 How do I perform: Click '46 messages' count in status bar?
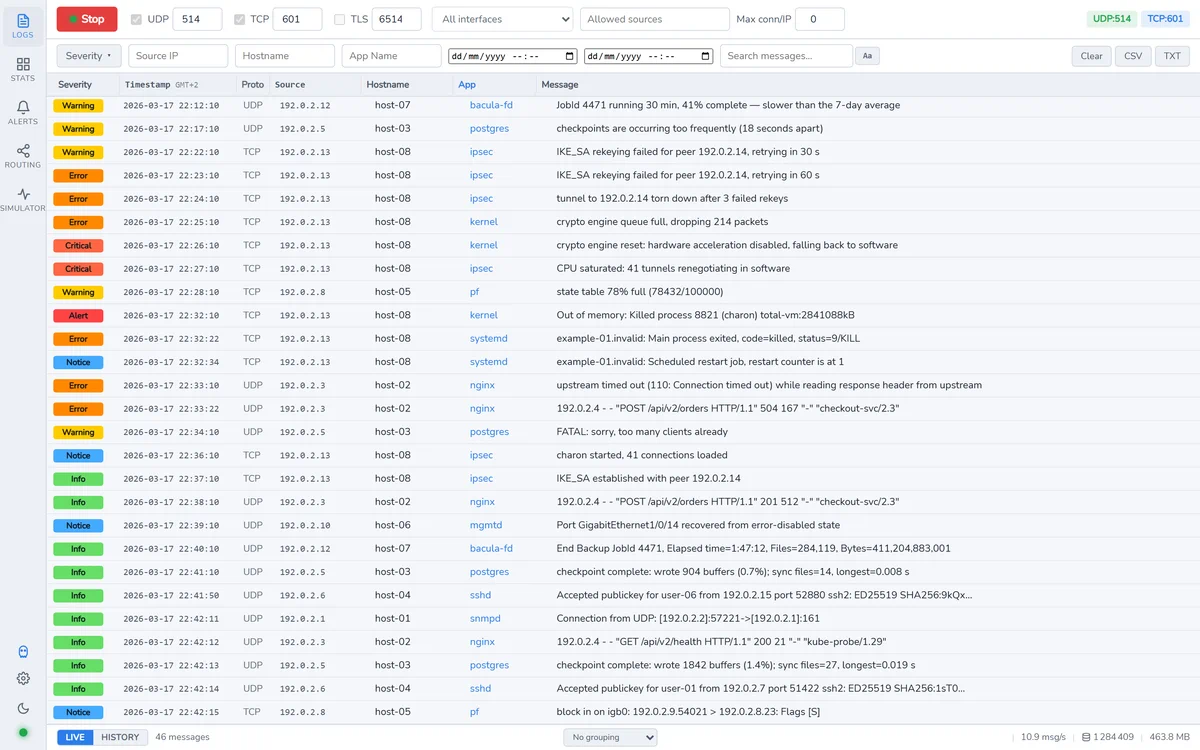(182, 737)
